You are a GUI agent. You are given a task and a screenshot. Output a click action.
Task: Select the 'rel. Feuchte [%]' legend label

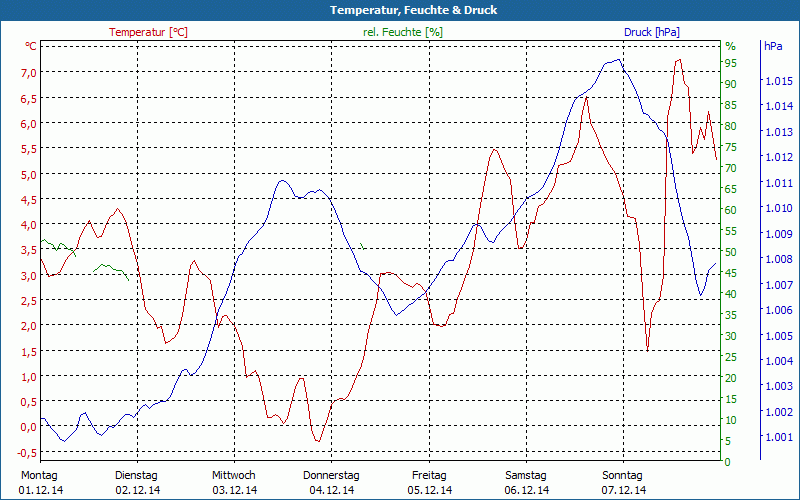point(403,32)
